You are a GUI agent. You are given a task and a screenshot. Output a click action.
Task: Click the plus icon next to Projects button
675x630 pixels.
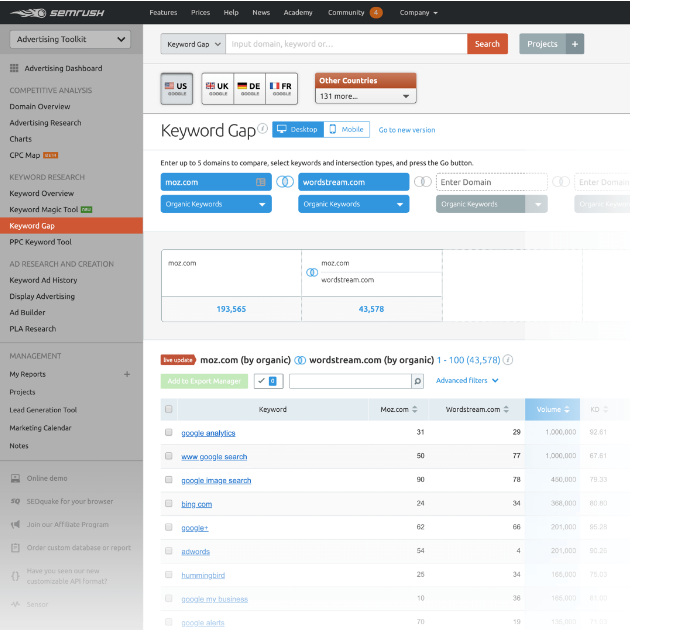[x=575, y=44]
